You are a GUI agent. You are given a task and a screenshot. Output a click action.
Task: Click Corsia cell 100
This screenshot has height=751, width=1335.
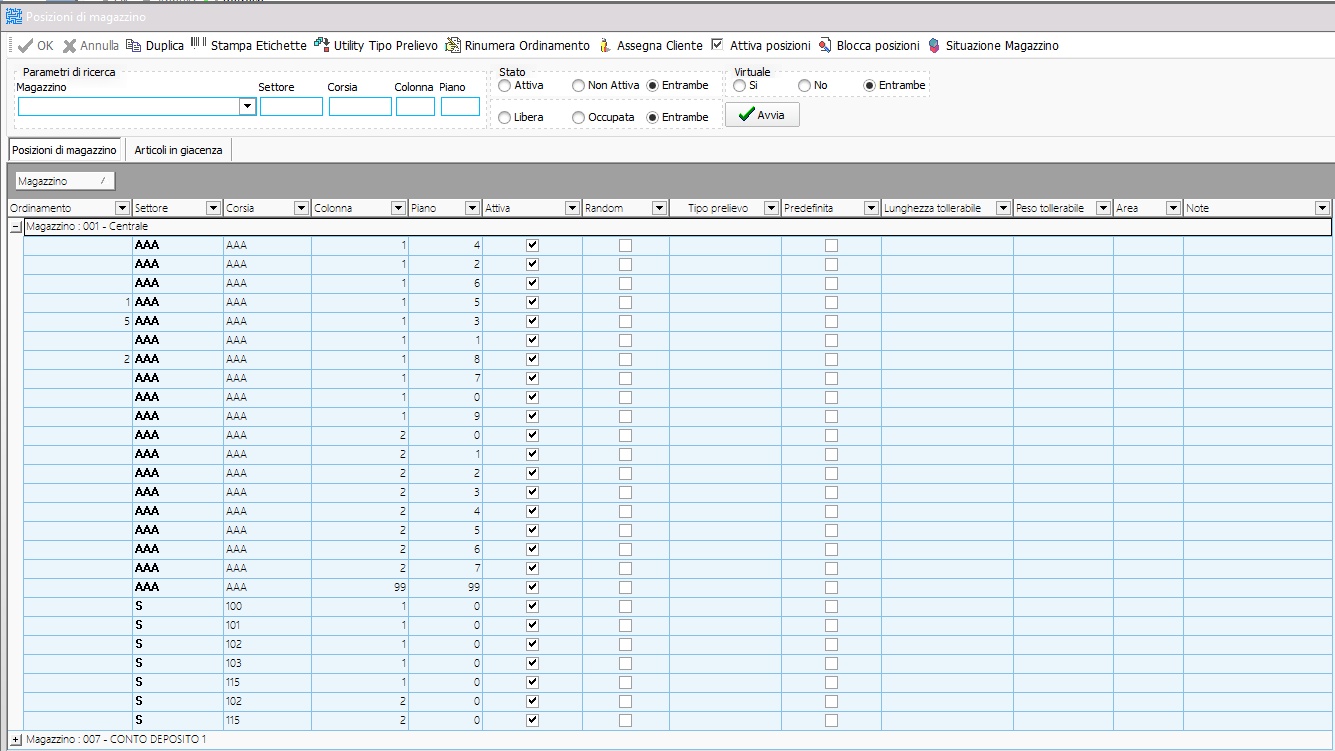pos(267,606)
